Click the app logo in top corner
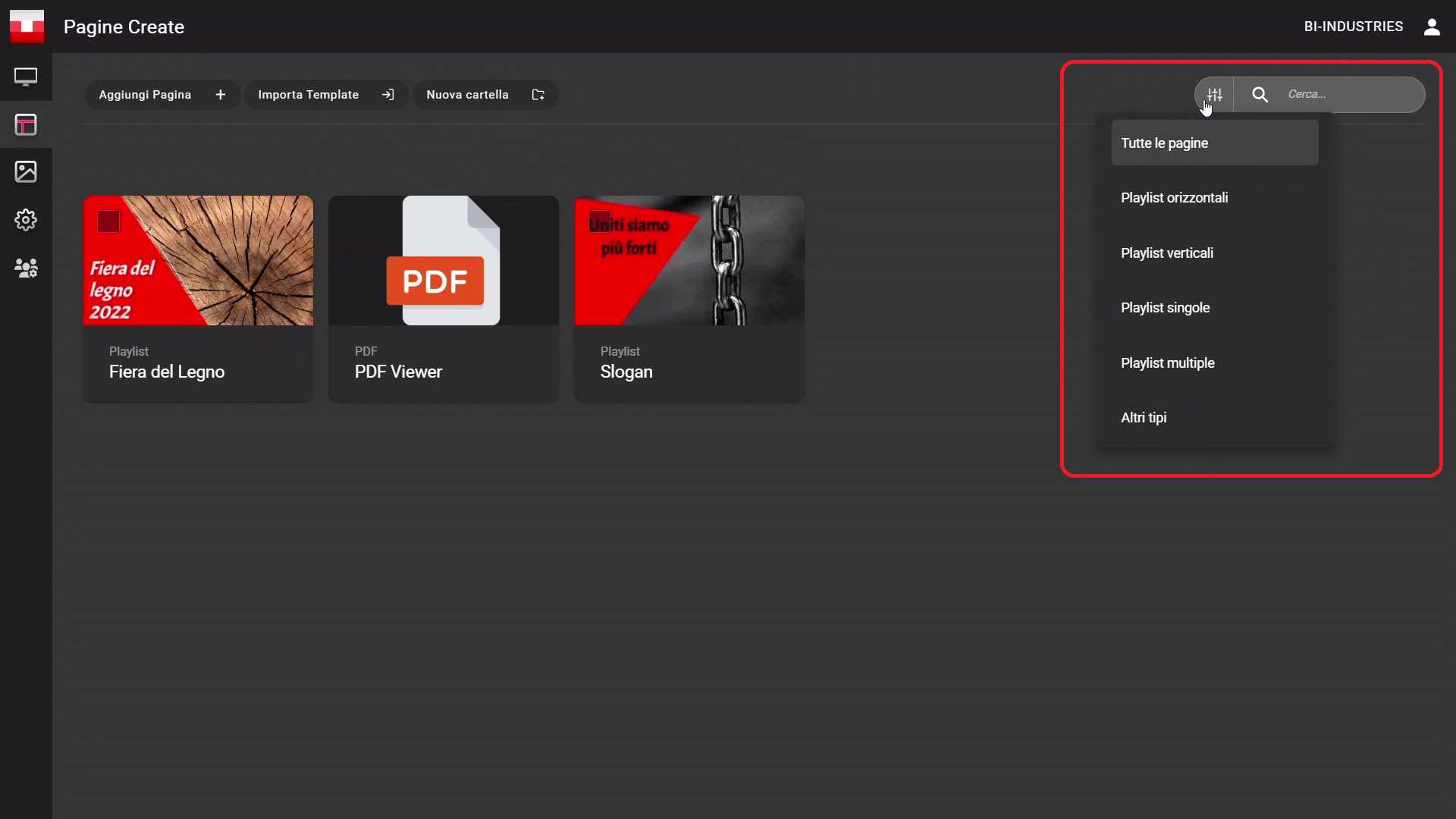The image size is (1456, 819). click(x=27, y=27)
